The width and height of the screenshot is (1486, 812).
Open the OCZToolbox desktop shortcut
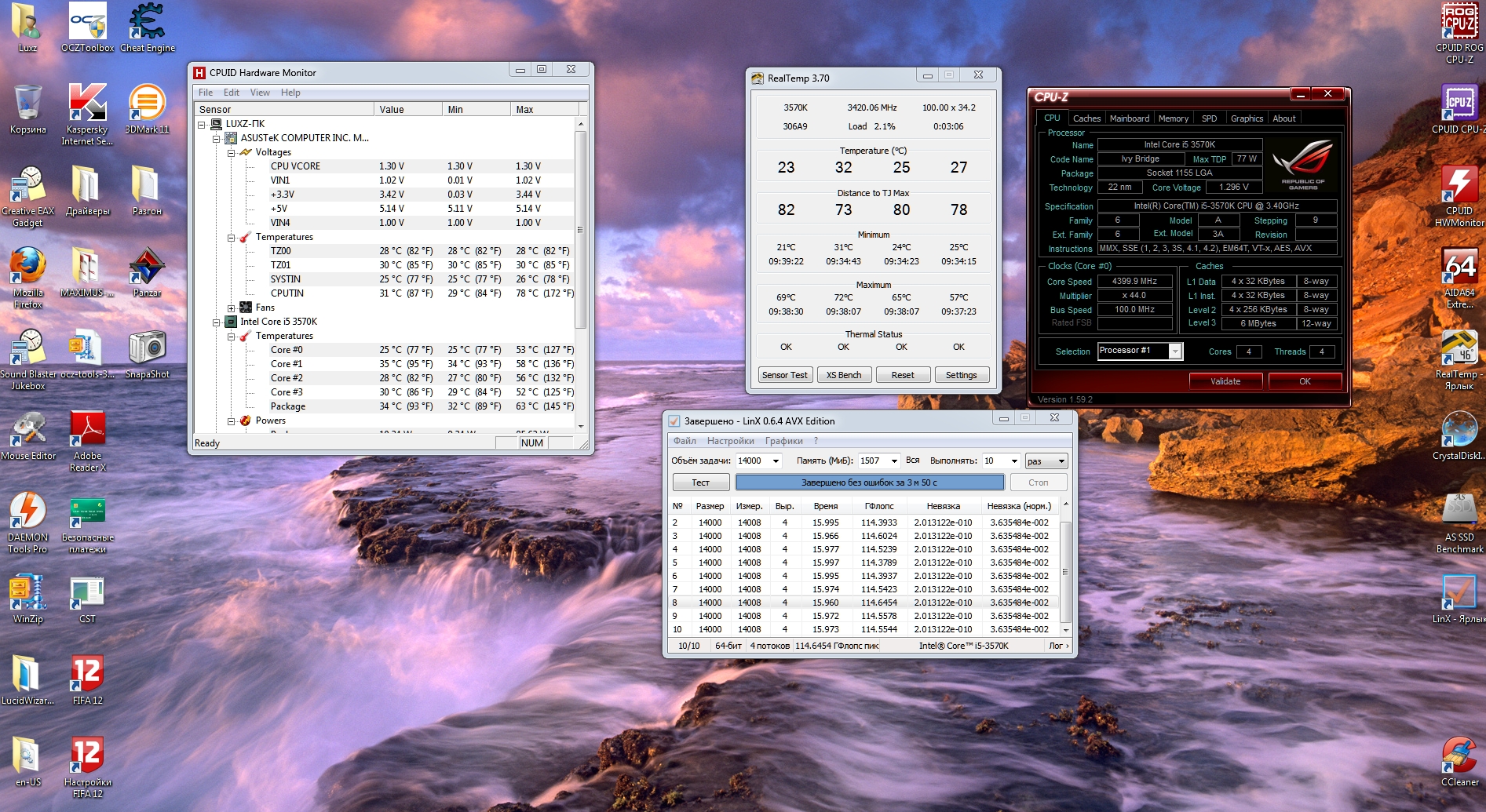click(87, 22)
